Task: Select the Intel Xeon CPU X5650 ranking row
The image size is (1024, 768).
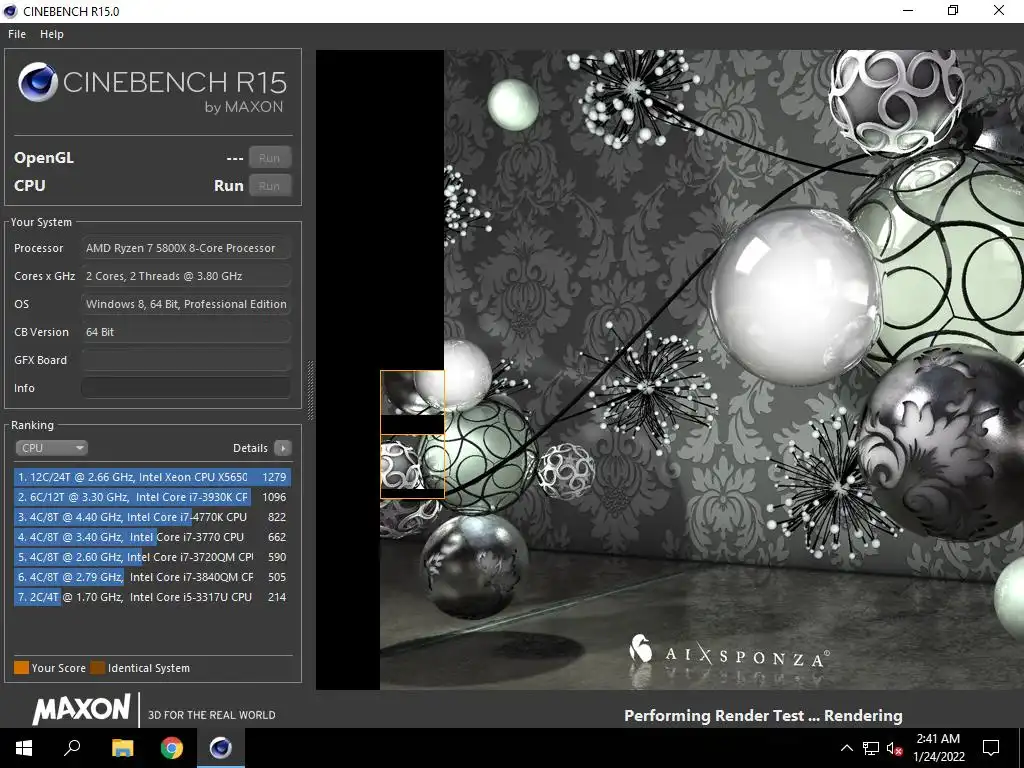Action: [x=152, y=477]
